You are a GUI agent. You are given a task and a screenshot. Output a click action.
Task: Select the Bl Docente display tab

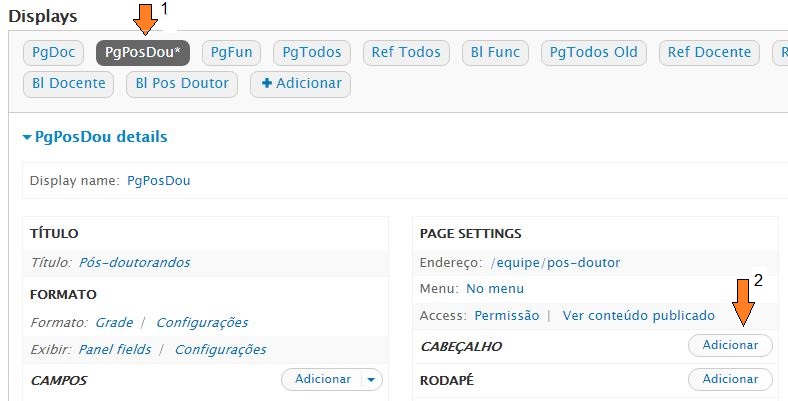tap(68, 83)
